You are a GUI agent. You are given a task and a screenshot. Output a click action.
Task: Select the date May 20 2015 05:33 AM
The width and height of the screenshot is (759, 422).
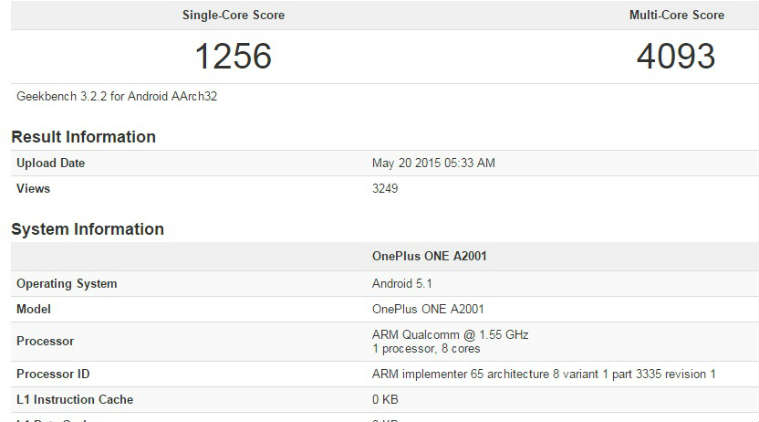click(x=433, y=163)
